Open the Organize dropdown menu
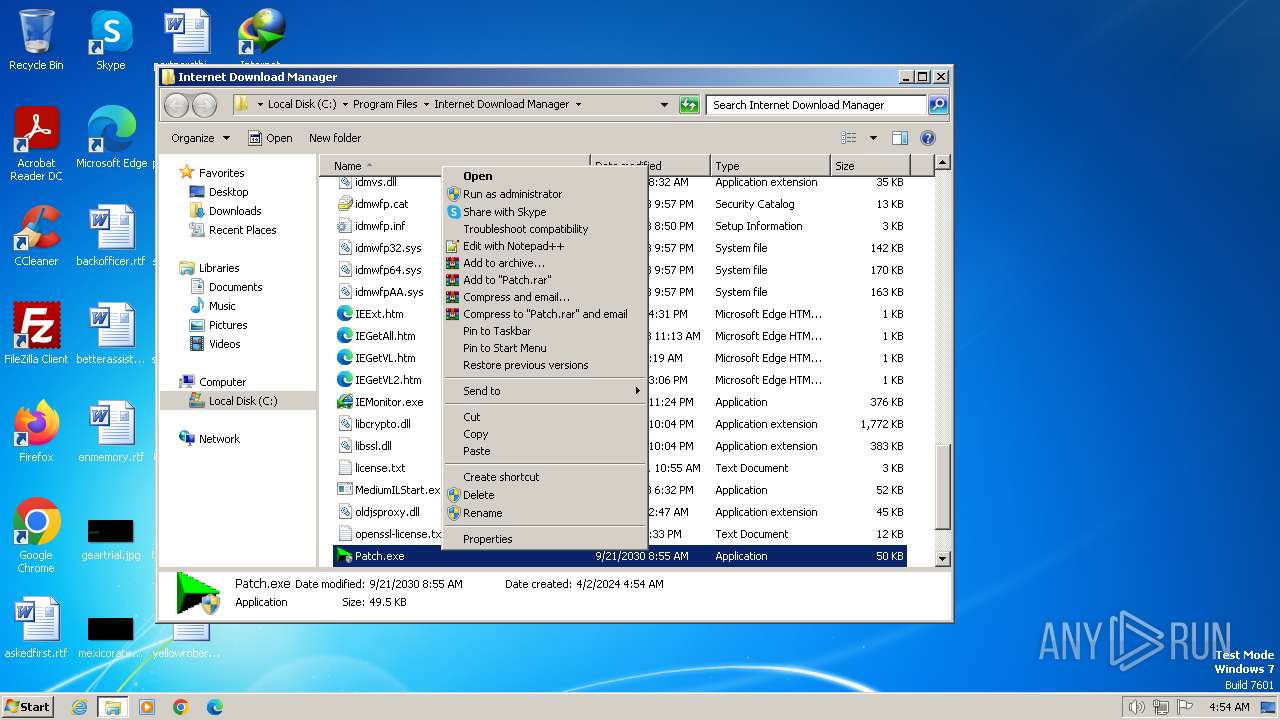Viewport: 1280px width, 720px height. click(200, 138)
